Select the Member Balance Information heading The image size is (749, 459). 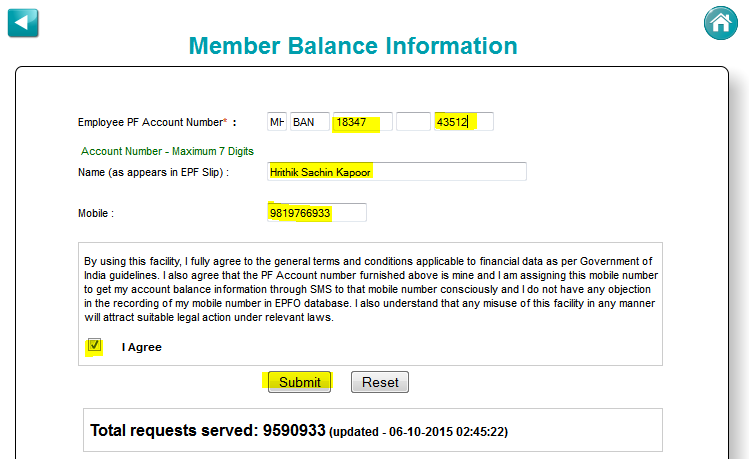click(x=353, y=46)
